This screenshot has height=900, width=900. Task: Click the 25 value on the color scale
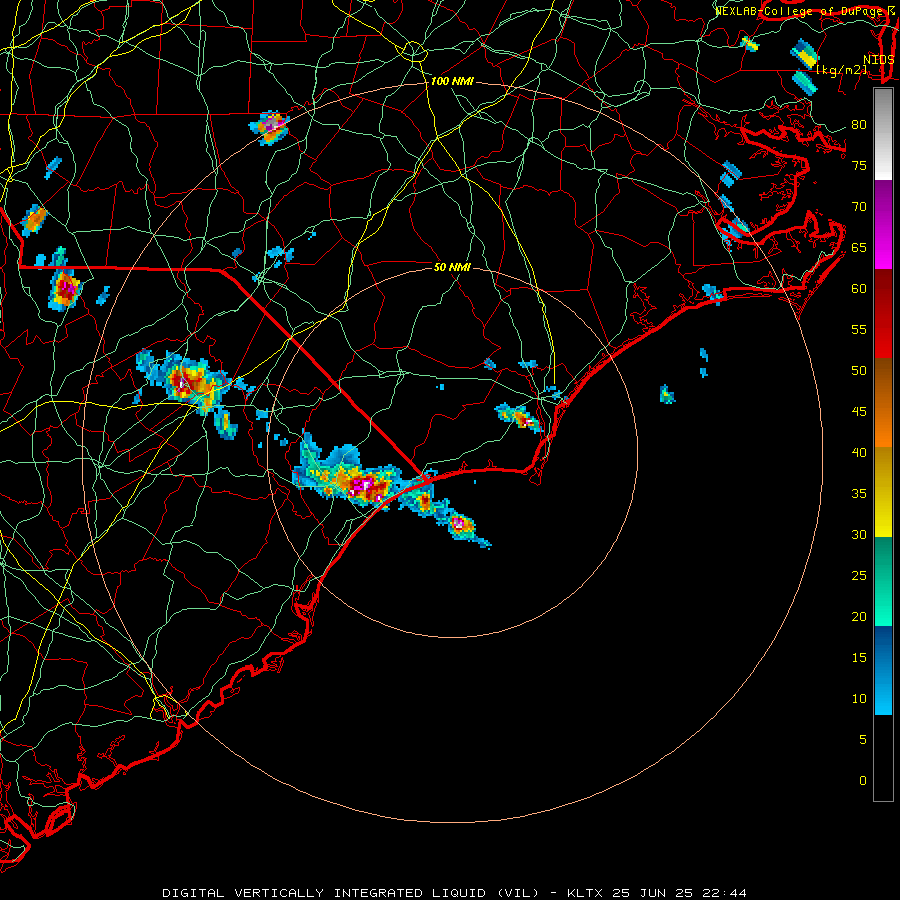pos(859,576)
